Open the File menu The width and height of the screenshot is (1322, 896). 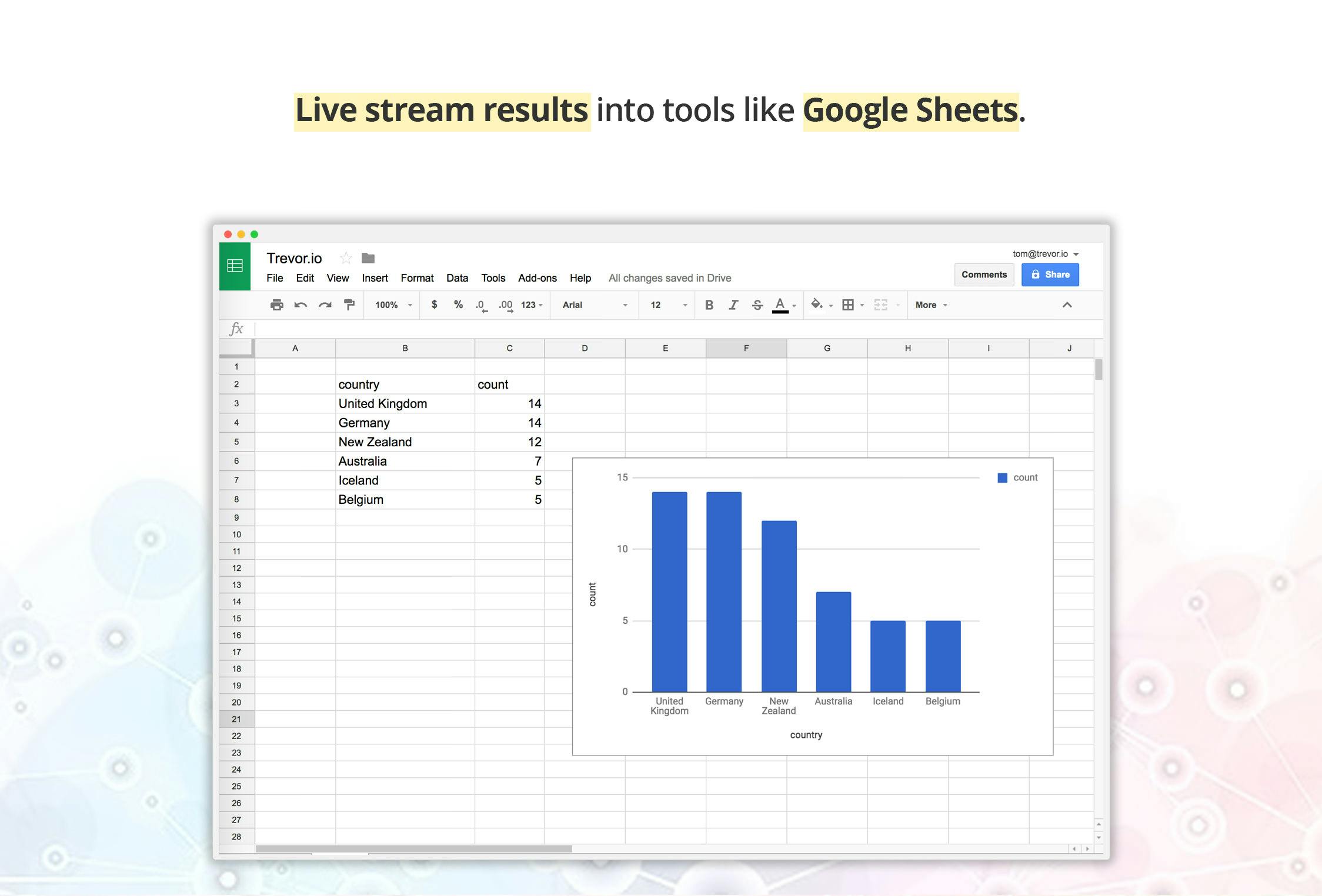275,278
